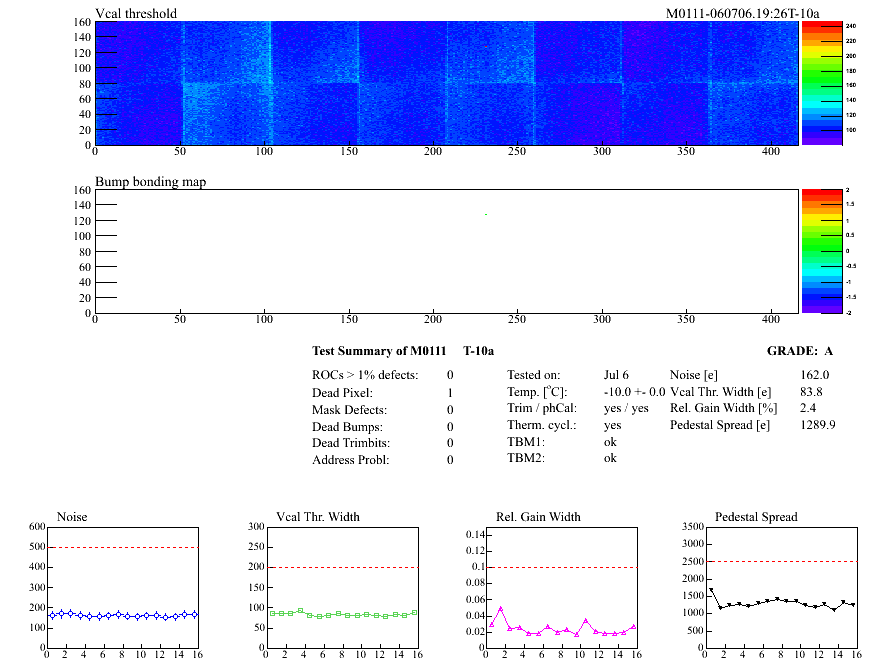Image resolution: width=896 pixels, height=672 pixels.
Task: Click the highest peak in Rel. Gain Width plot
Action: point(501,608)
